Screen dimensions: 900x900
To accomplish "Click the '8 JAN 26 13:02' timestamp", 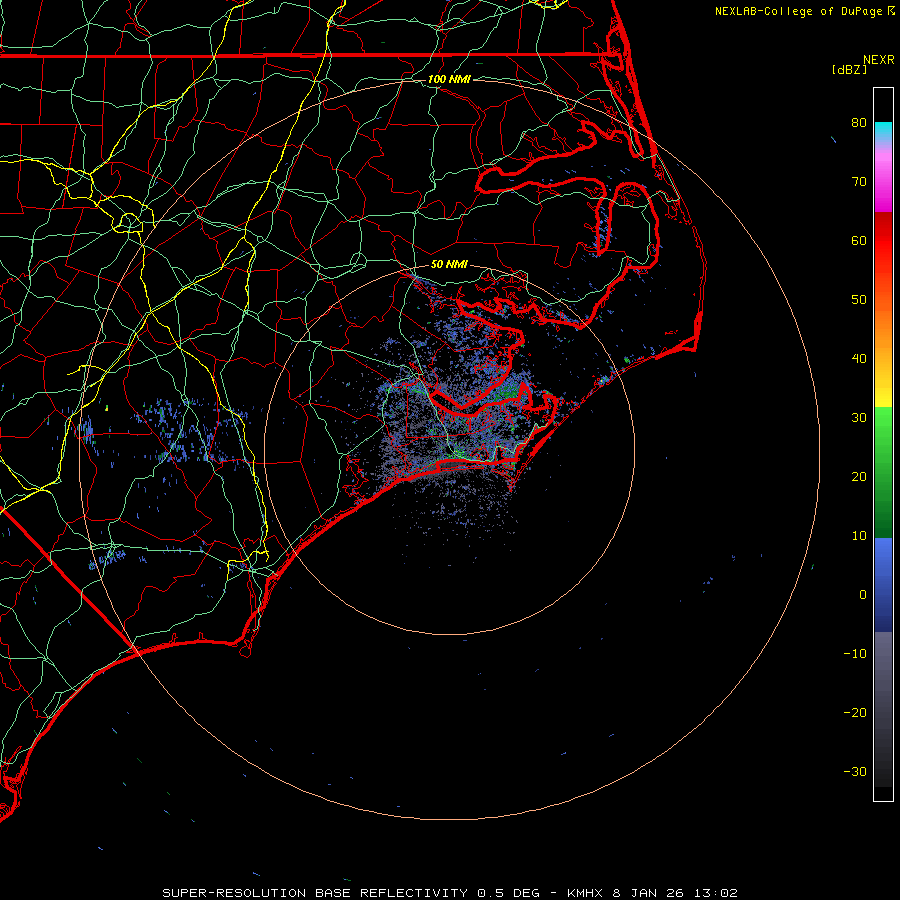I will [674, 893].
